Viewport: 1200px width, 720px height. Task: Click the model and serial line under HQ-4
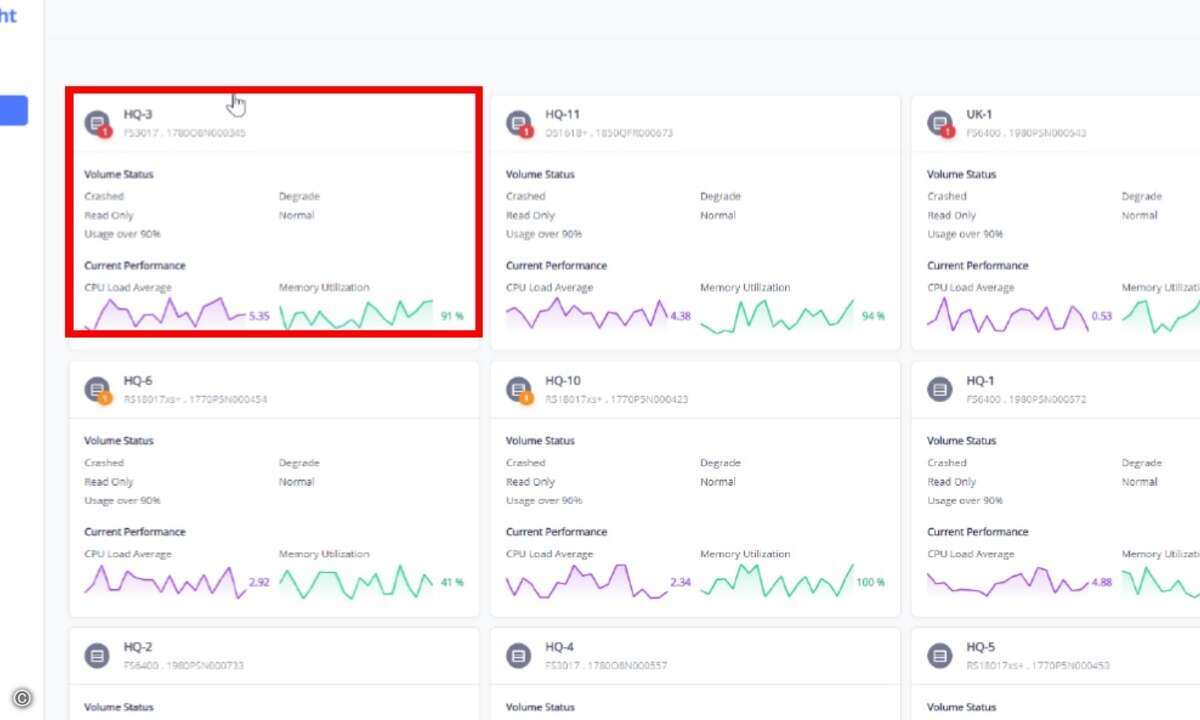606,665
